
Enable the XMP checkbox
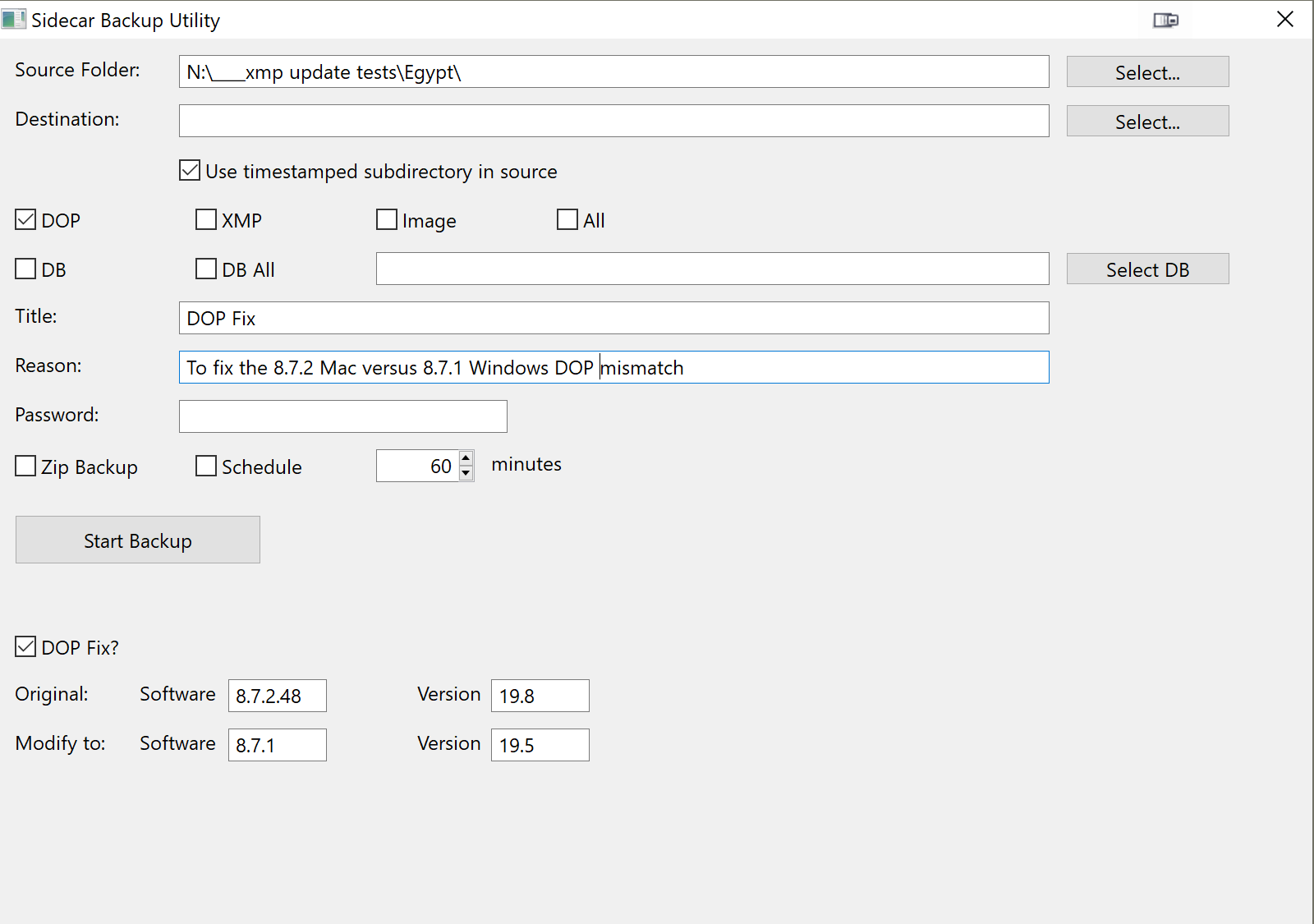click(206, 220)
